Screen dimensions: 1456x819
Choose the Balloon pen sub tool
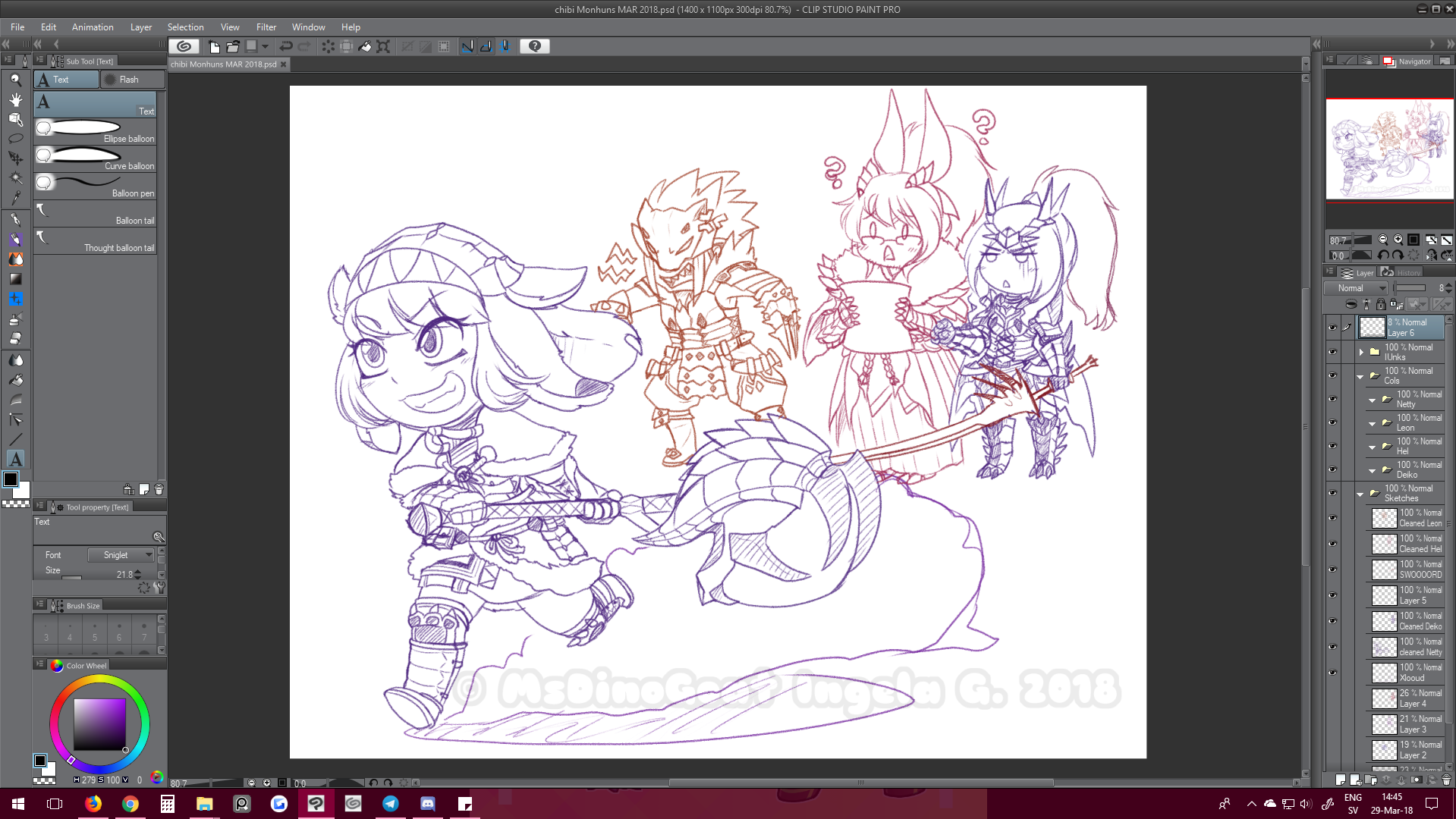[96, 187]
